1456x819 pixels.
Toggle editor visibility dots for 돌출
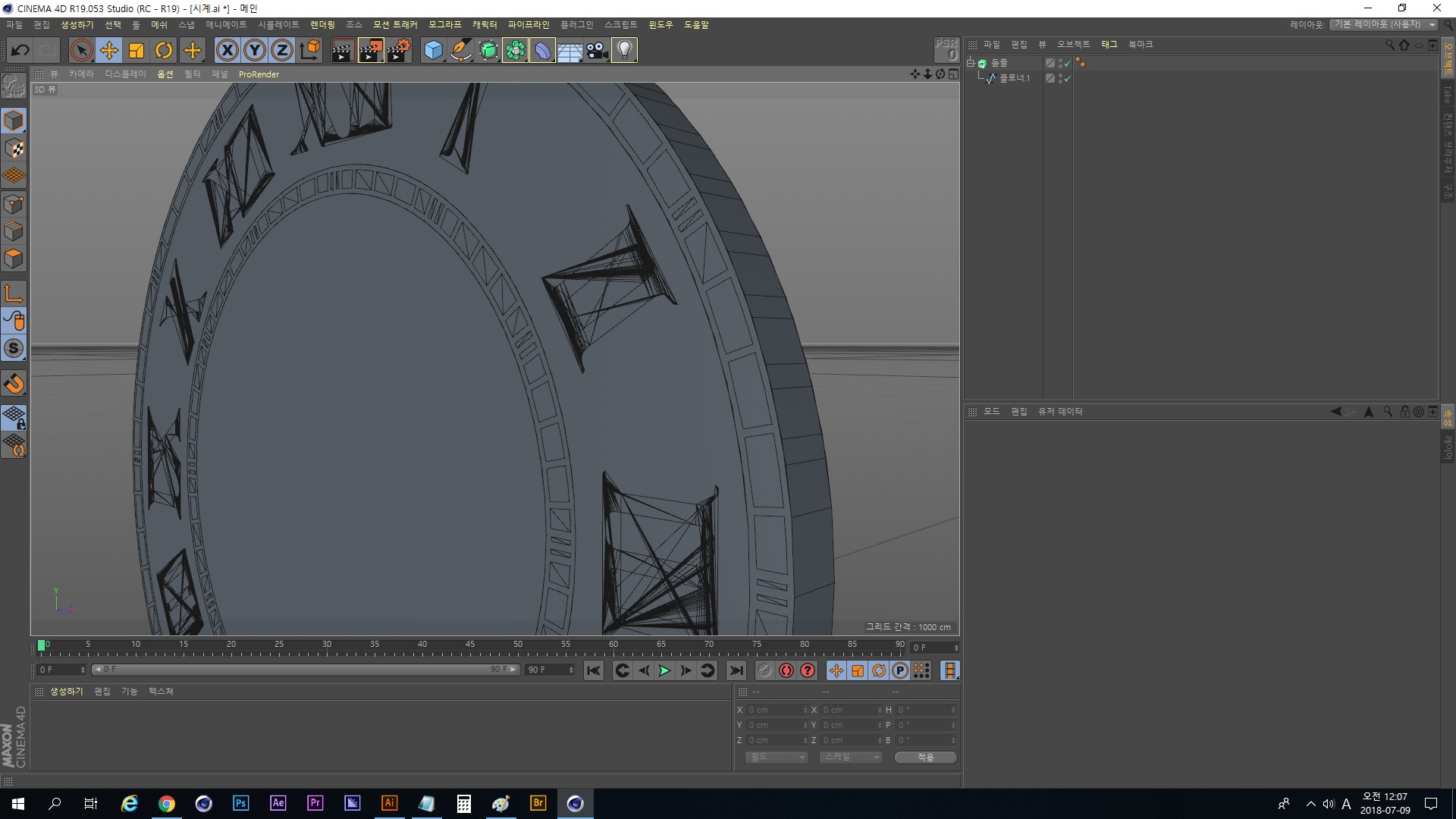point(1060,64)
